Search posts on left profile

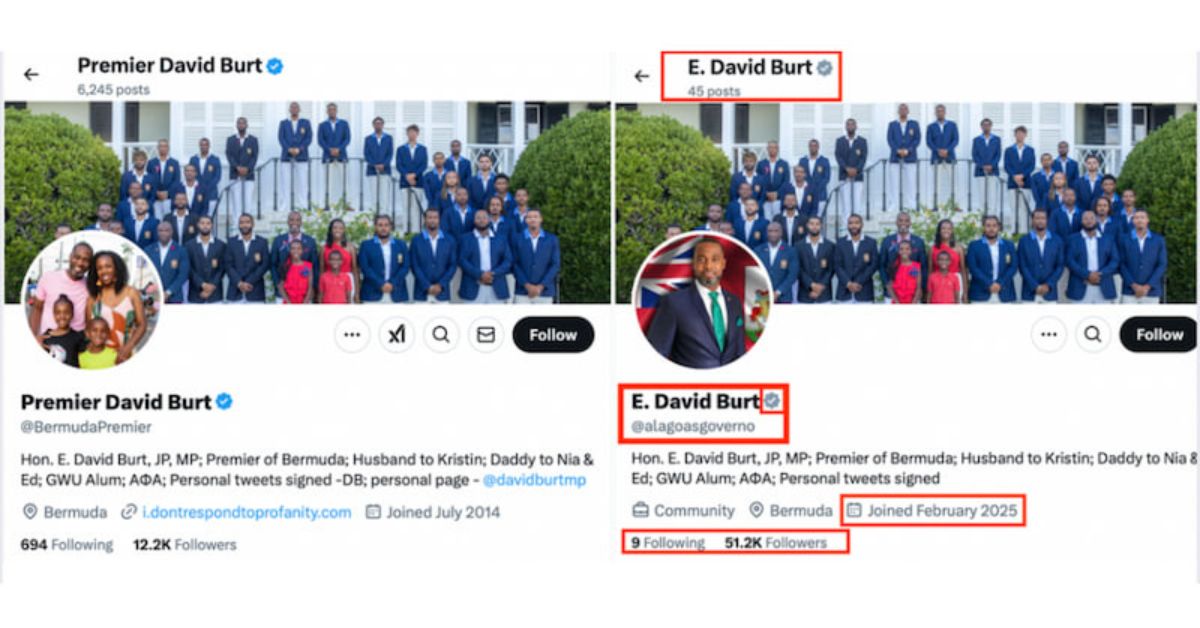click(441, 335)
